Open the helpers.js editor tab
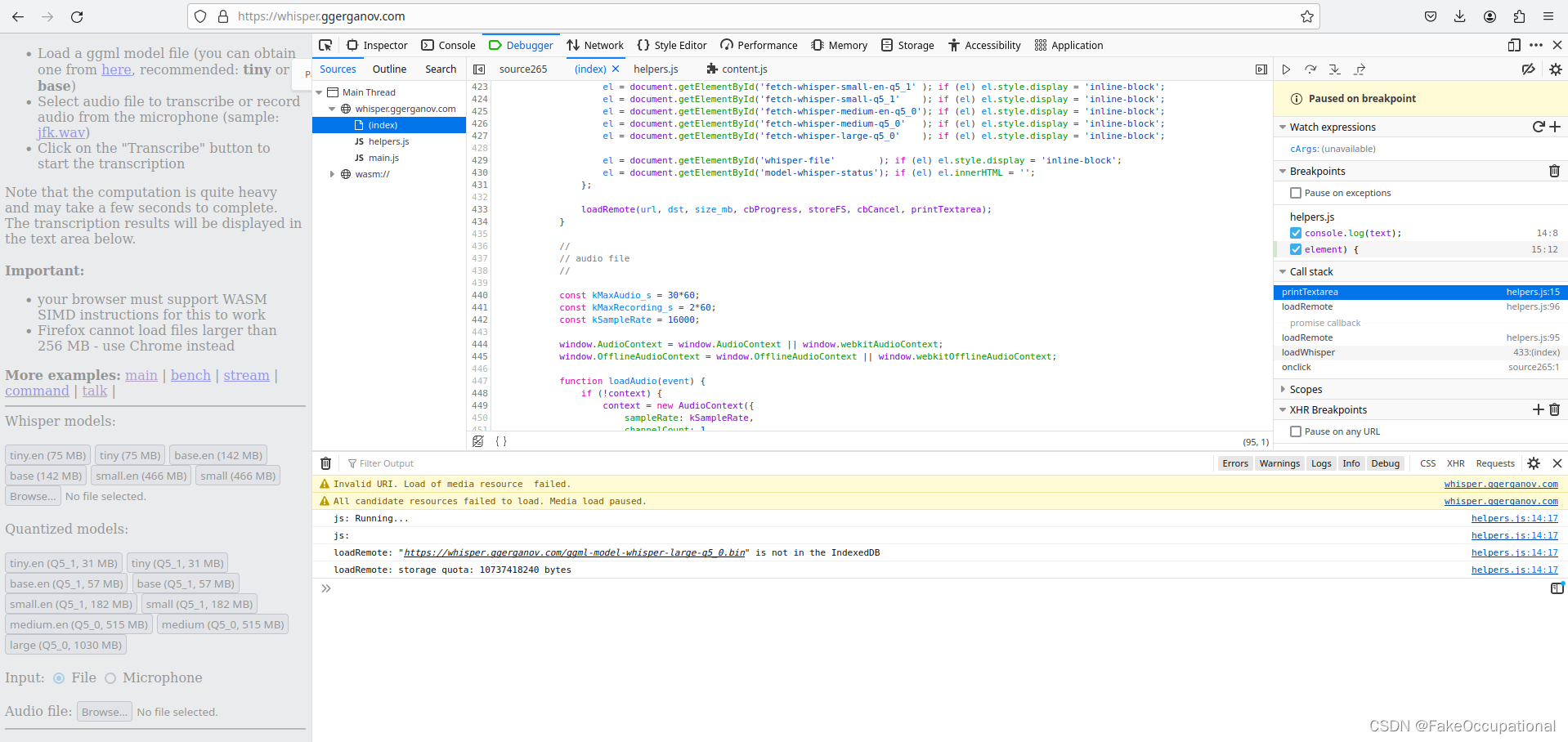 coord(656,69)
